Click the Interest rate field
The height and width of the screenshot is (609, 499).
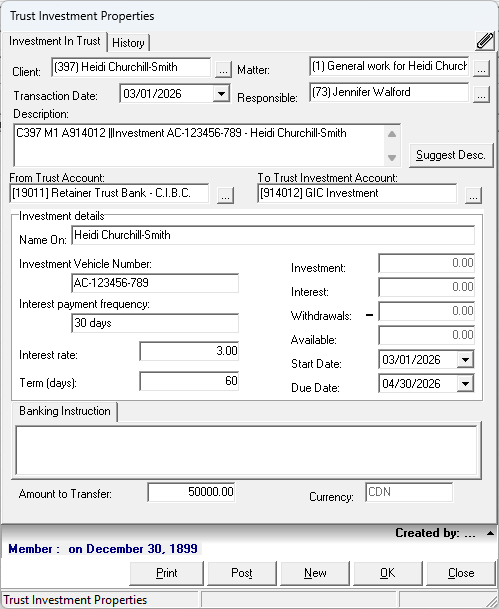(x=189, y=351)
